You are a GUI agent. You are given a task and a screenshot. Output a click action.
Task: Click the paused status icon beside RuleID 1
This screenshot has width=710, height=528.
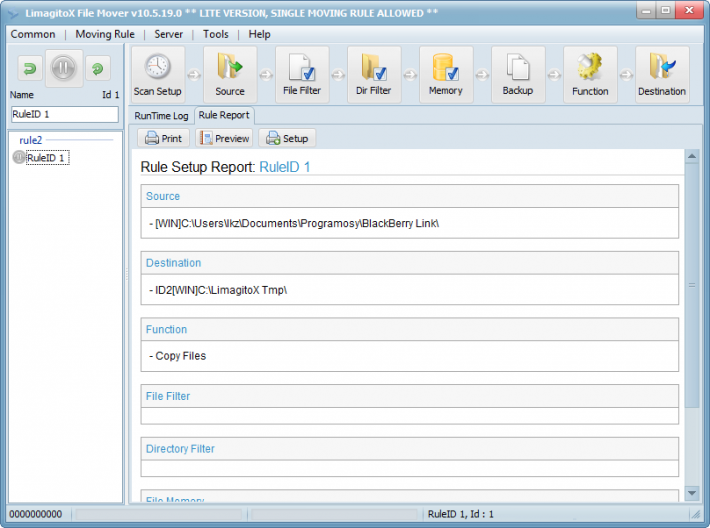coord(19,157)
